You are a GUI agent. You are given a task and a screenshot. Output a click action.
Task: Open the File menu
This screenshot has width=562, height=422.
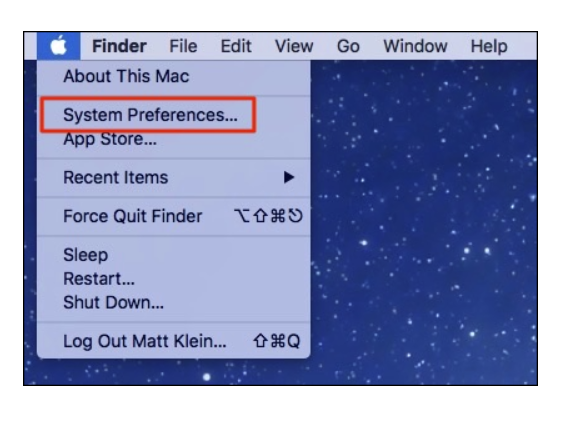(x=183, y=46)
